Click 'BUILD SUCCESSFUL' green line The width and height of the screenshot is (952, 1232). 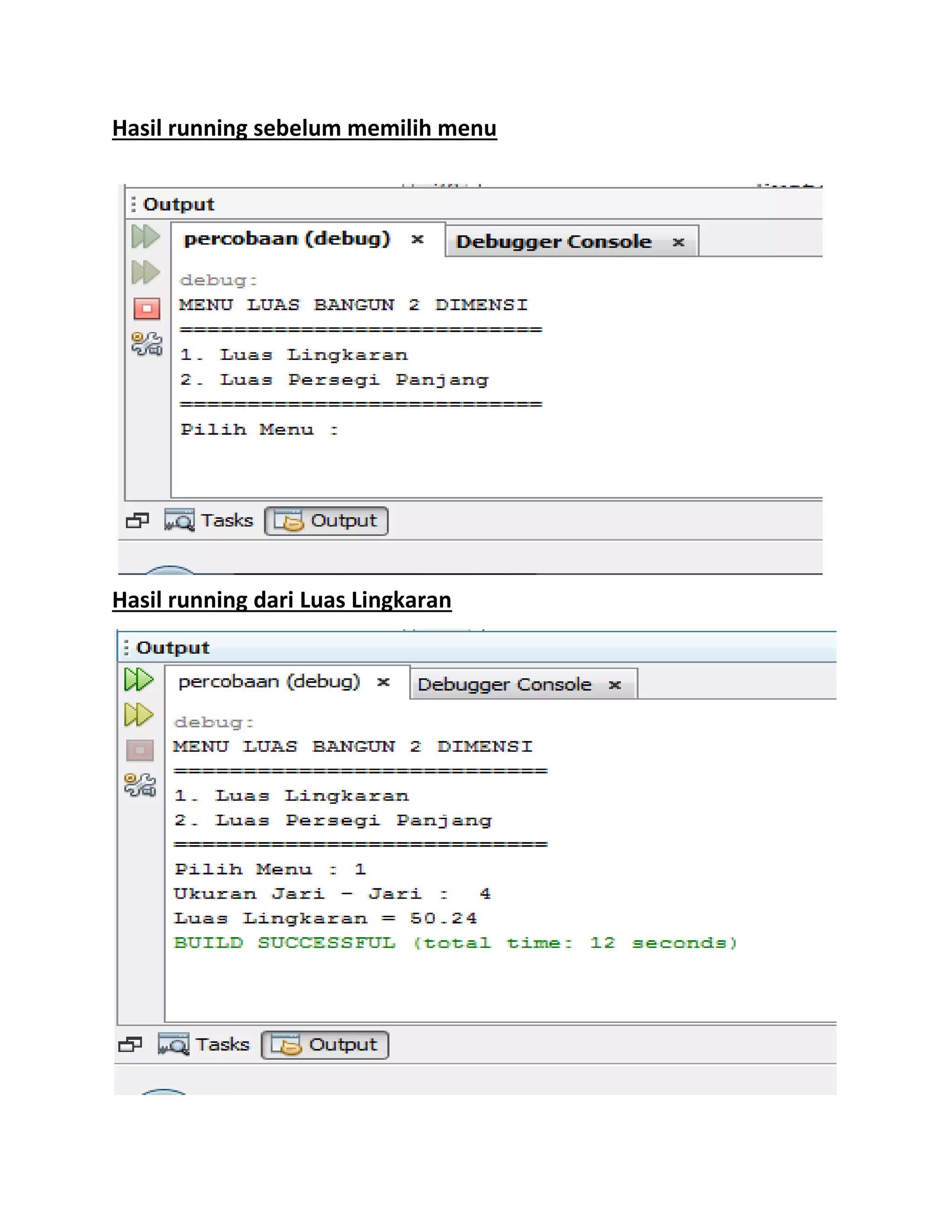click(456, 943)
